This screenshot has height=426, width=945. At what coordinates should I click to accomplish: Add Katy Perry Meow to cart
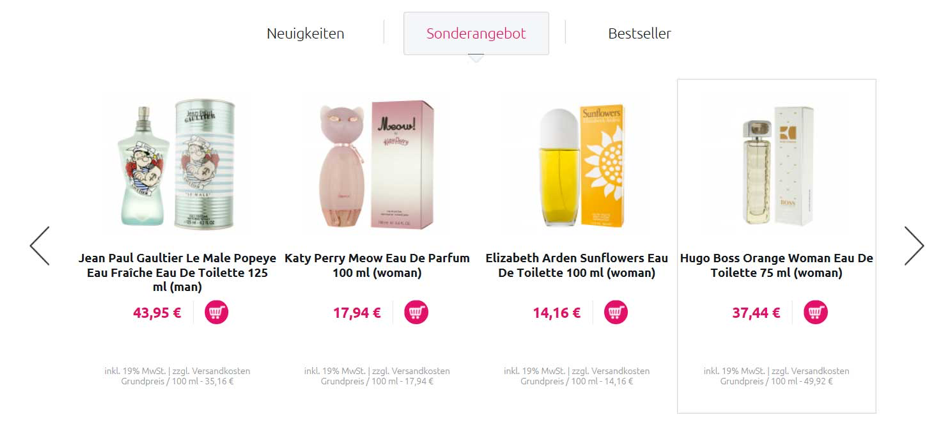tap(416, 312)
